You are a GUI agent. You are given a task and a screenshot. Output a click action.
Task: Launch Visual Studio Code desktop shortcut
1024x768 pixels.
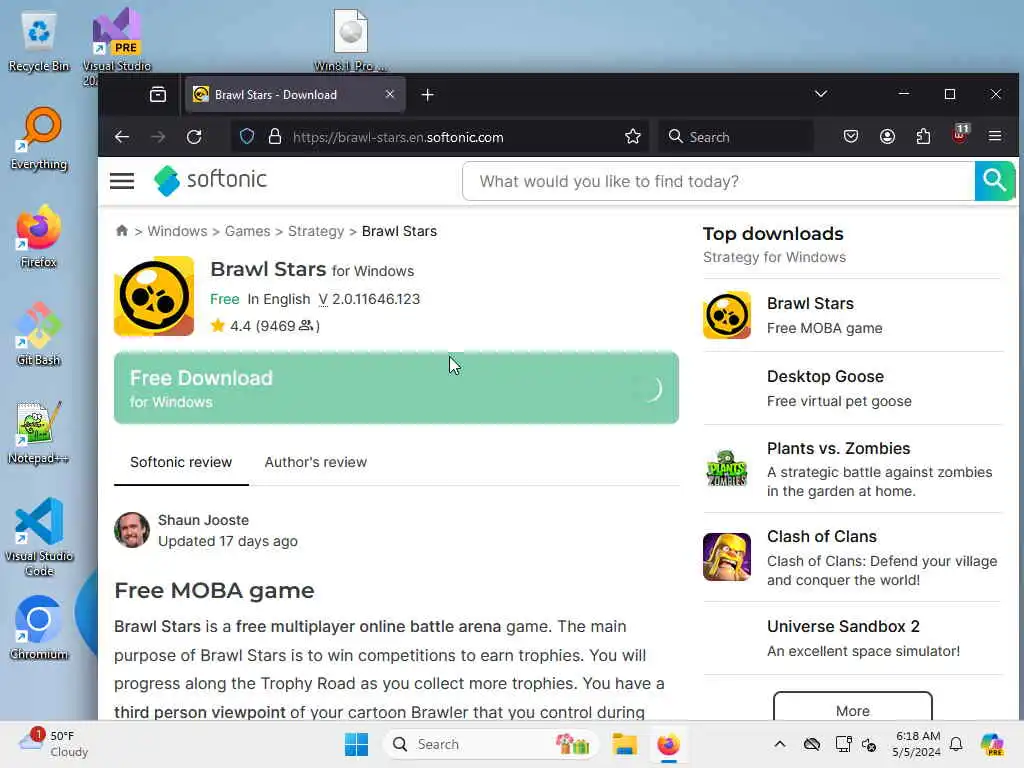pyautogui.click(x=39, y=537)
